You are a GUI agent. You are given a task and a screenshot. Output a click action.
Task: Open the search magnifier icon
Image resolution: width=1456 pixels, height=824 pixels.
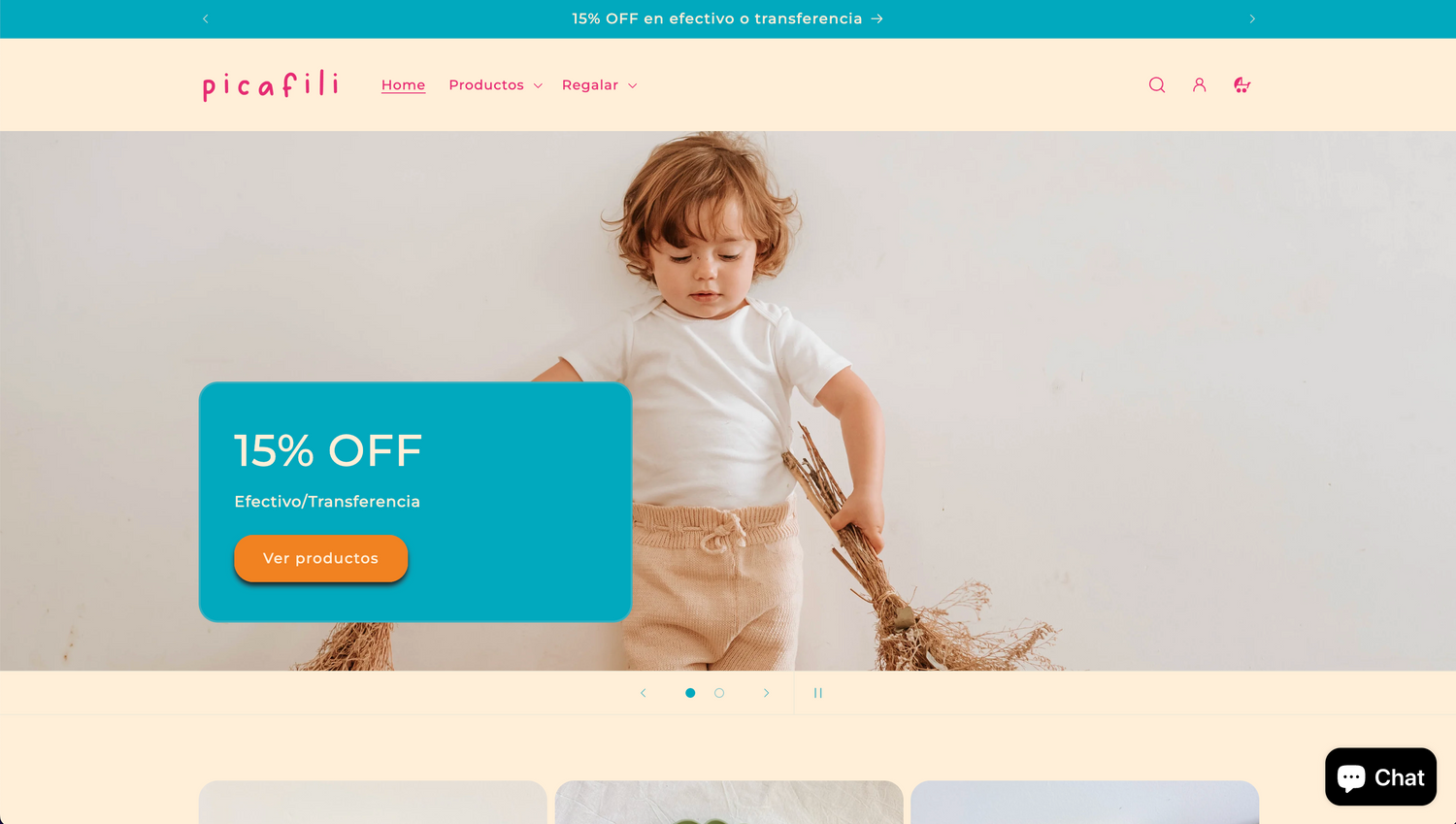1156,85
